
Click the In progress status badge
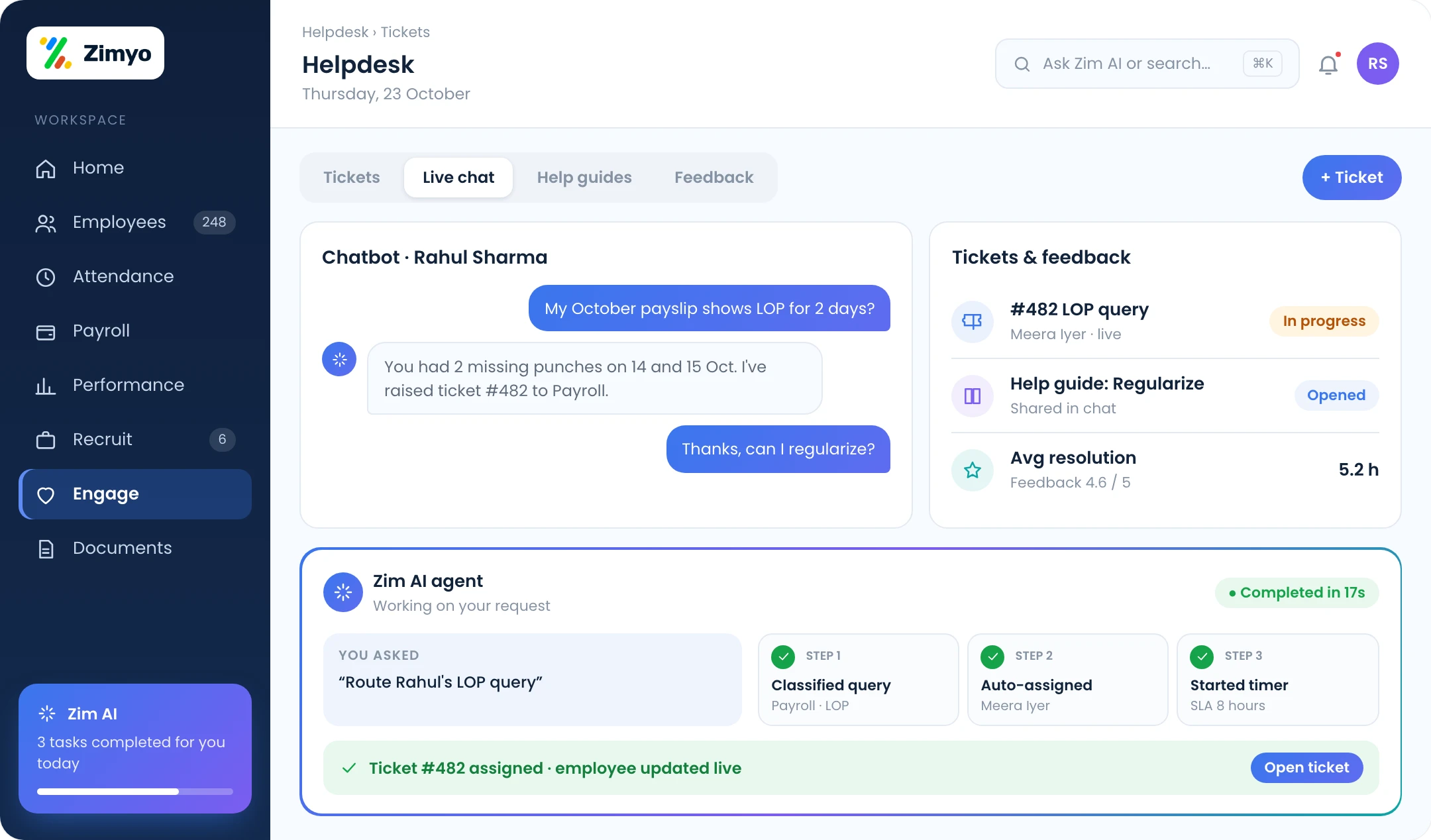click(x=1324, y=321)
